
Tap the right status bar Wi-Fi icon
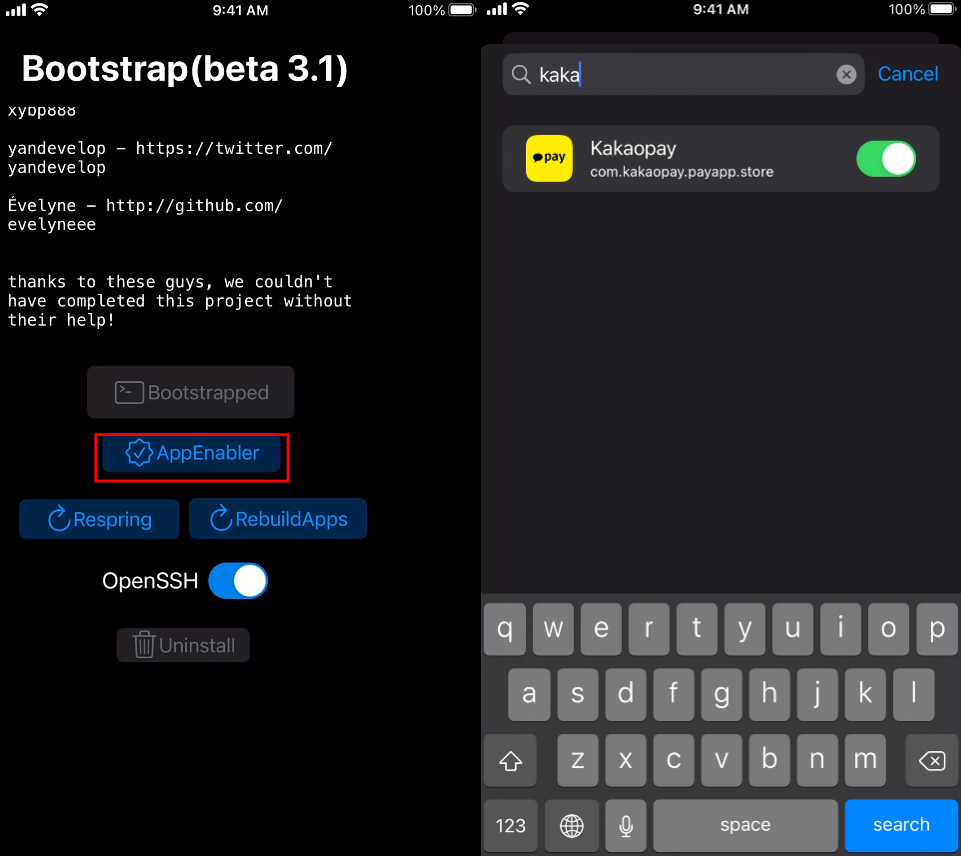click(x=520, y=9)
